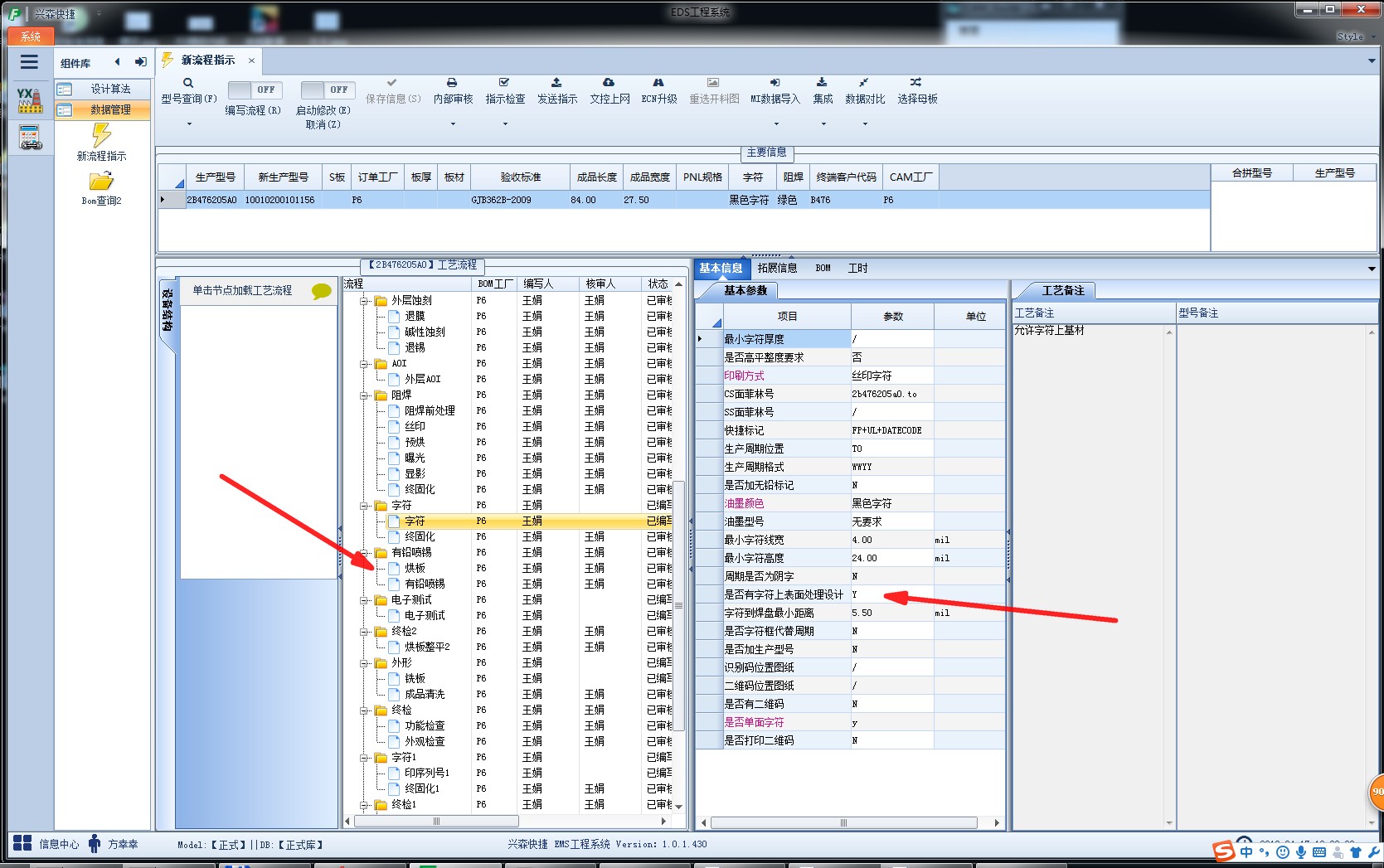
Task: Switch to 工时 tab
Action: point(858,268)
